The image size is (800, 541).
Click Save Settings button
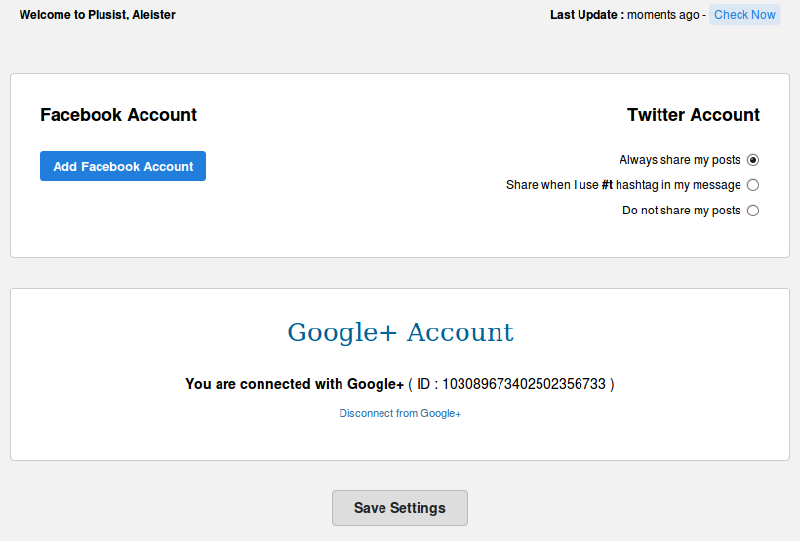400,508
